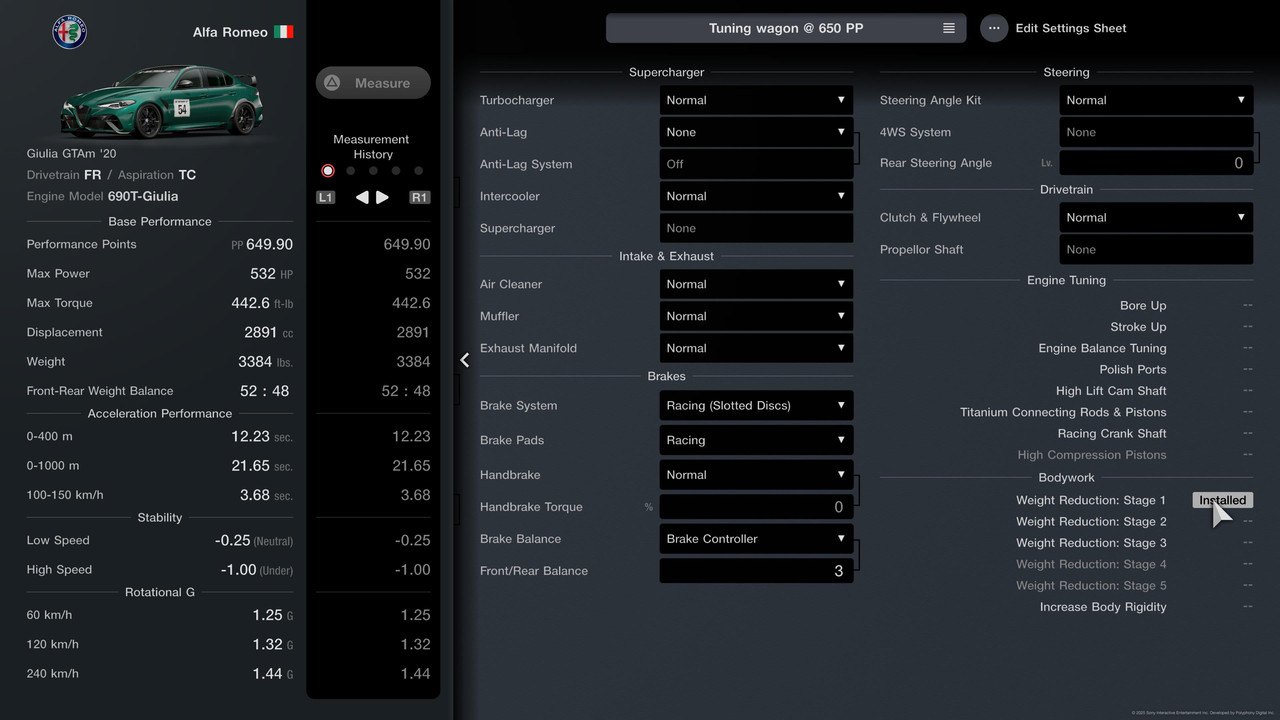Select previous measurement with left arrow
The height and width of the screenshot is (720, 1280).
pos(362,197)
